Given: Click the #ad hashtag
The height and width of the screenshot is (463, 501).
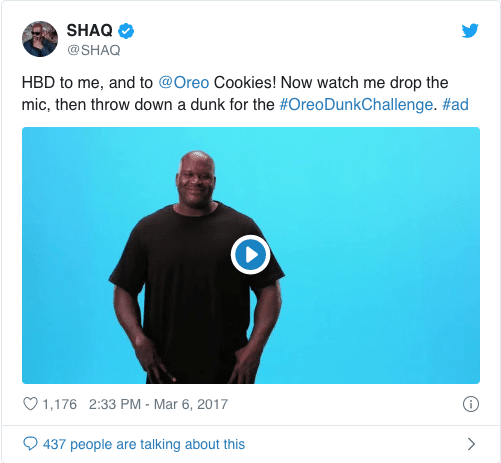Looking at the screenshot, I should (x=455, y=105).
